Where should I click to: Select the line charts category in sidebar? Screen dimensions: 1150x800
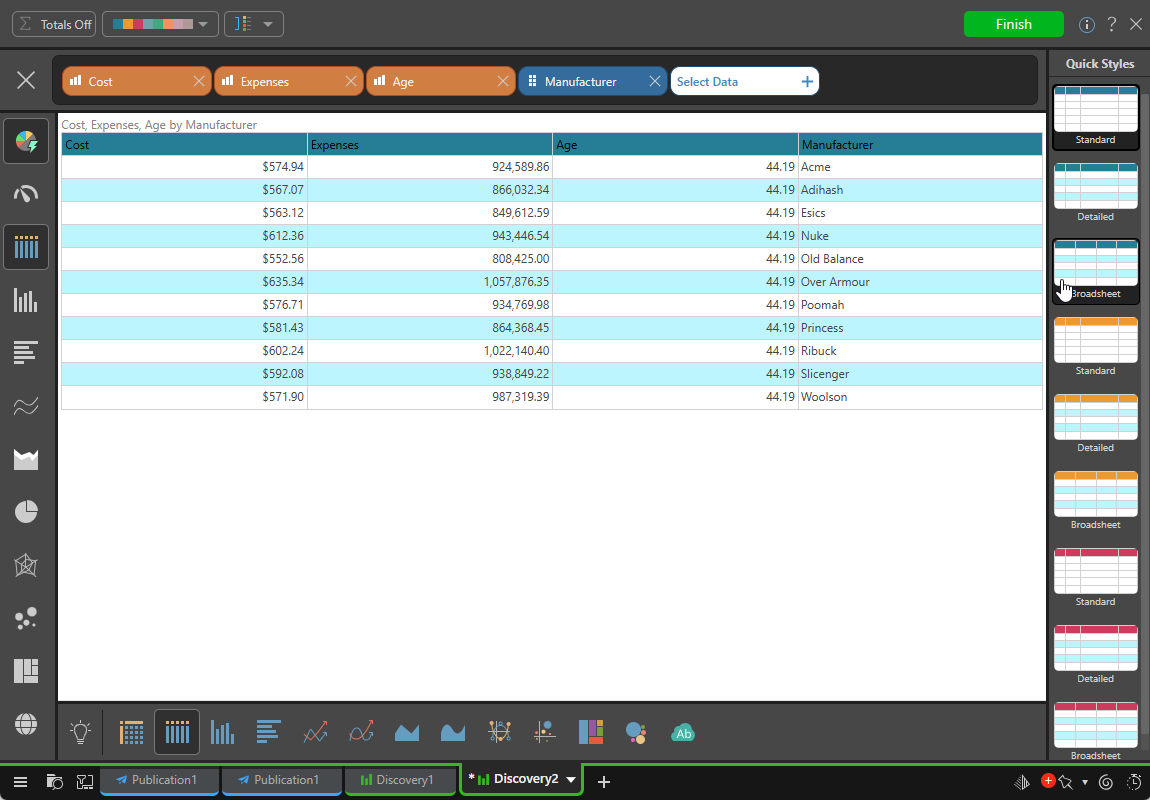click(26, 405)
